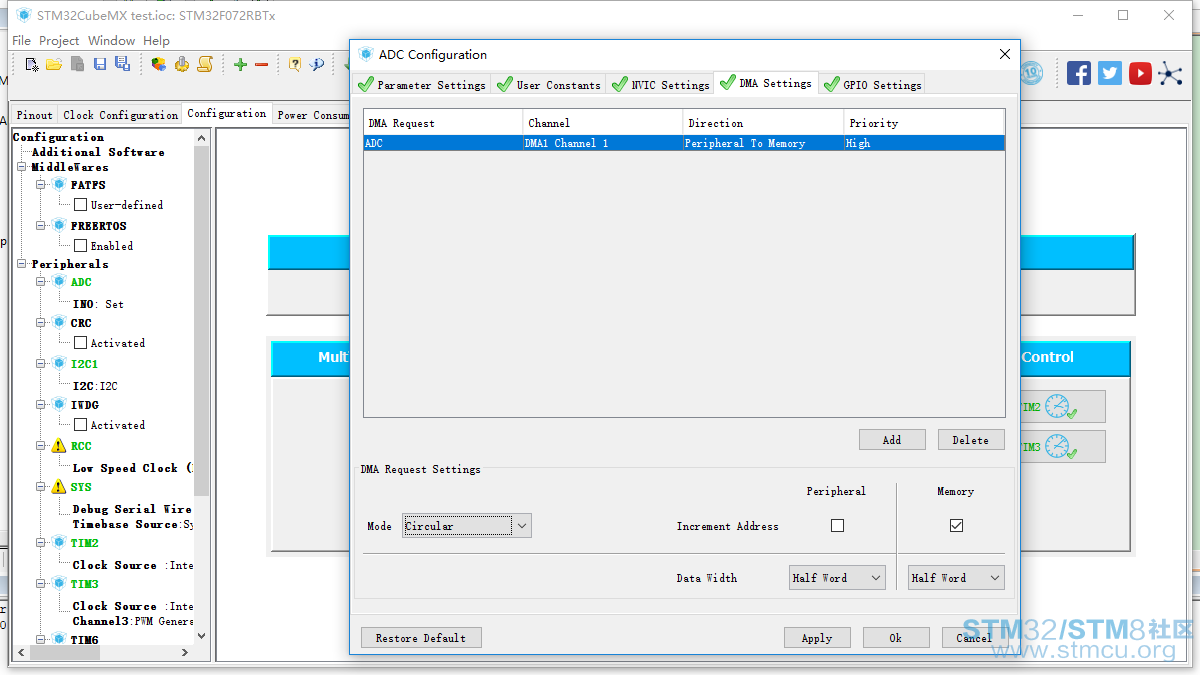Screen dimensions: 1200x675
Task: Open Peripheral Data Width dropdown
Action: pyautogui.click(x=838, y=577)
